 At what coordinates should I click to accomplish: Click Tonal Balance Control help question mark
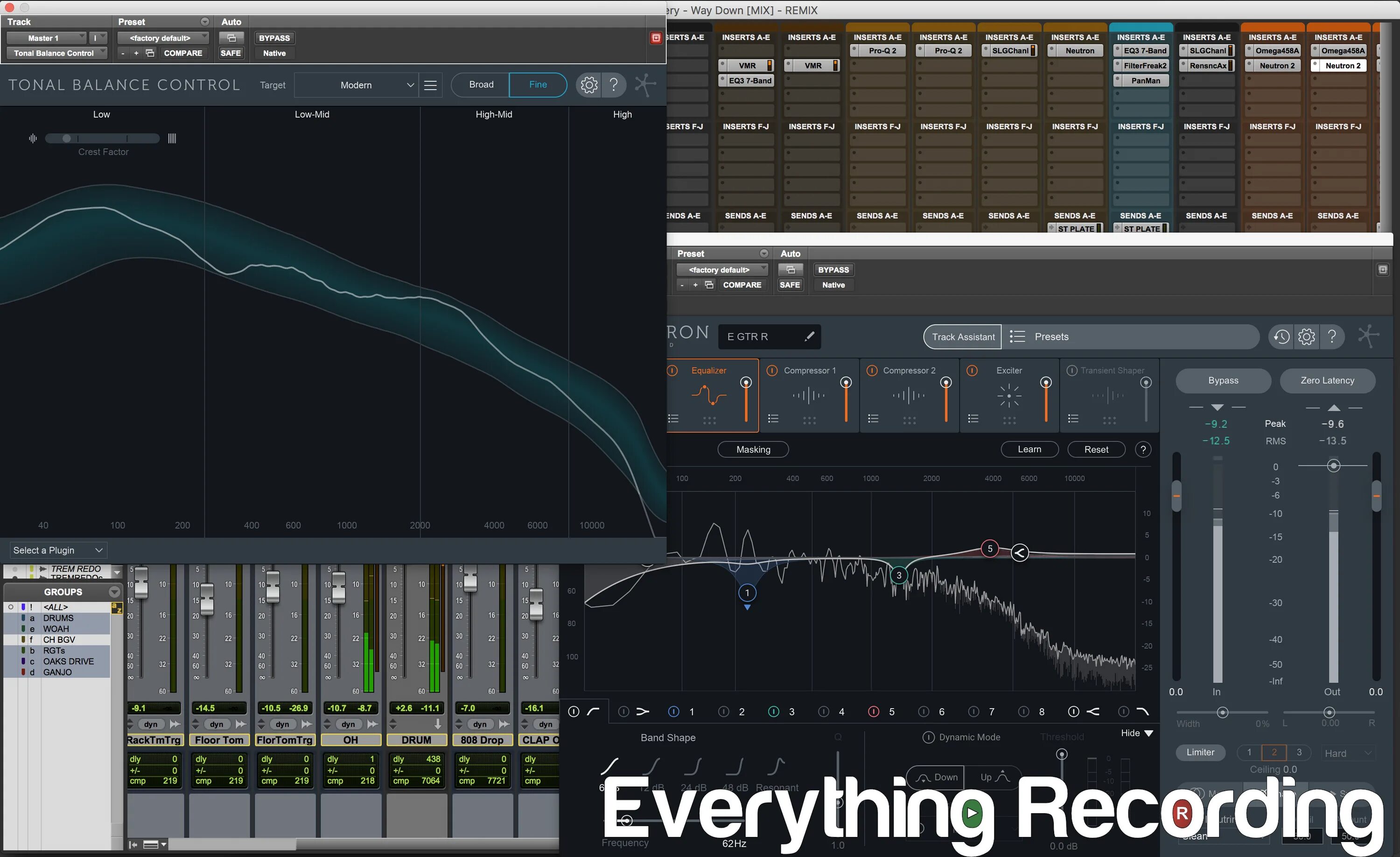click(614, 85)
